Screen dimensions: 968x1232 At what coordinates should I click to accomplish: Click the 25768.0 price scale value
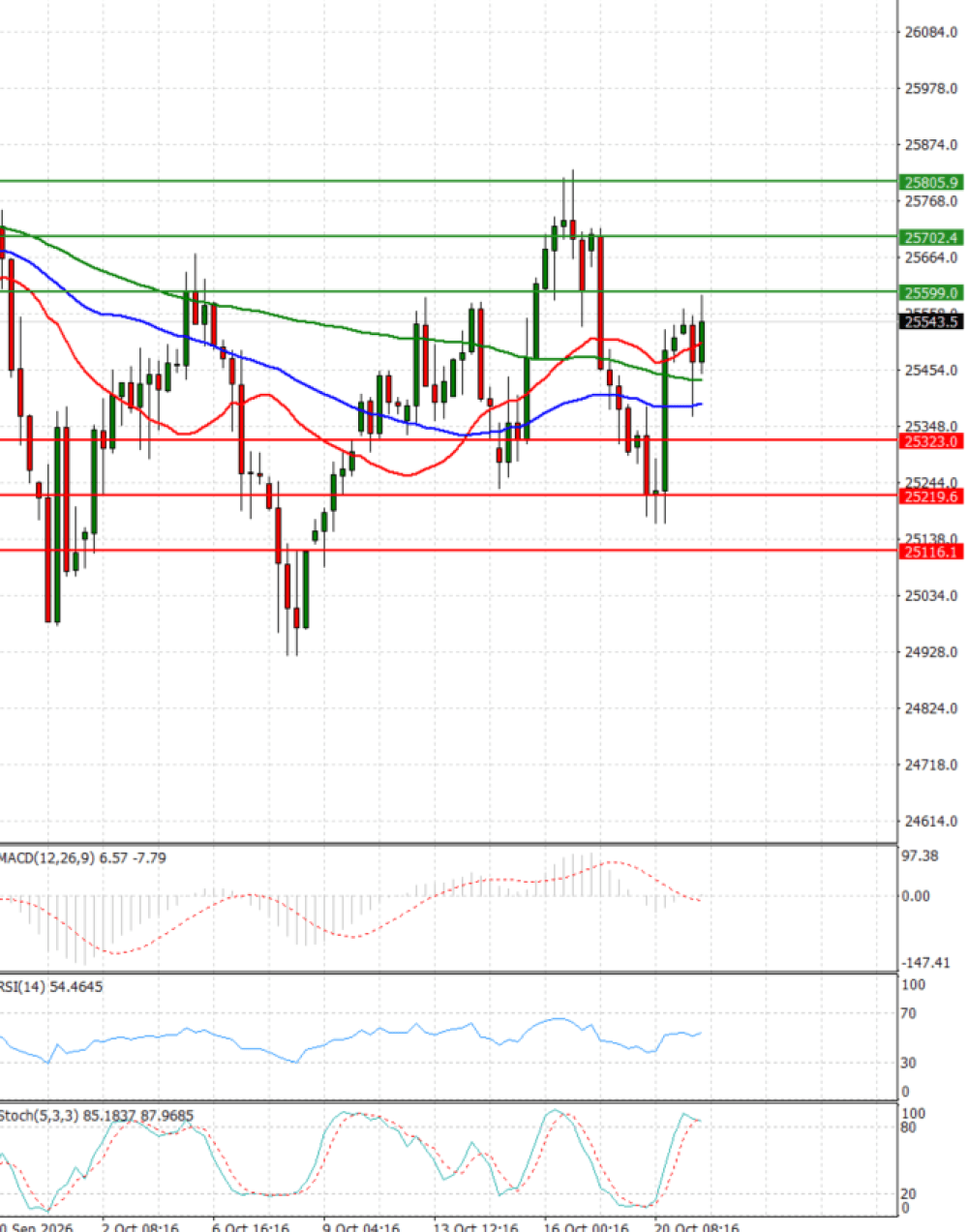[x=931, y=201]
